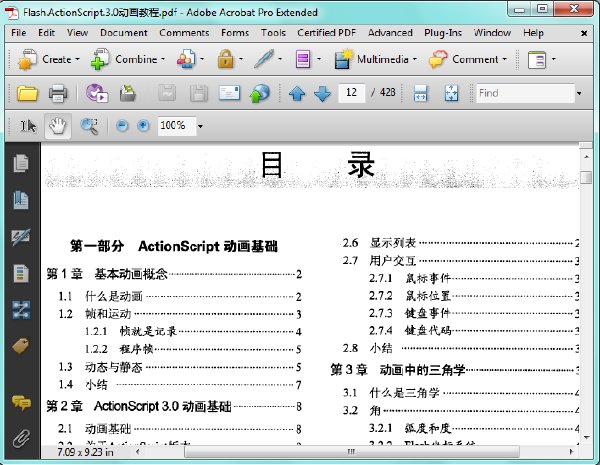The image size is (600, 465).
Task: Click the Find search field
Action: pyautogui.click(x=525, y=93)
